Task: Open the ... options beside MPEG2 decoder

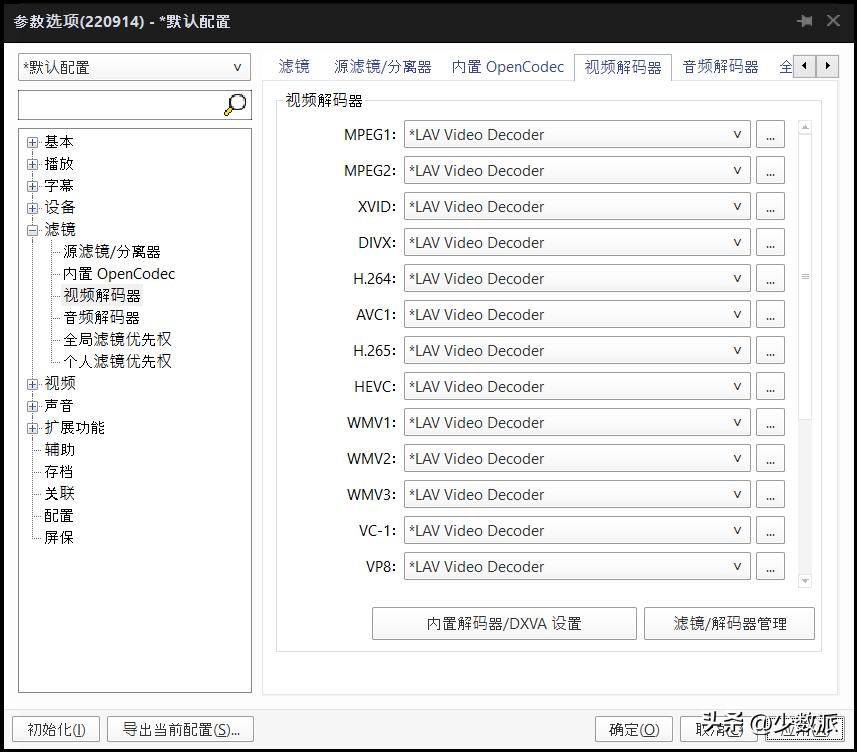Action: [770, 170]
